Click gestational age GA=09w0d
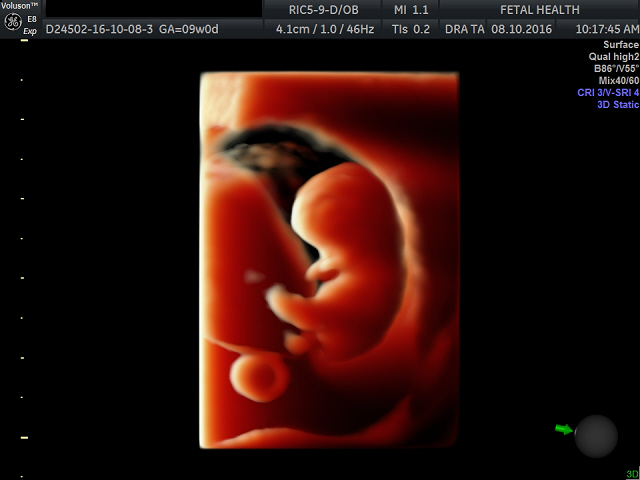The width and height of the screenshot is (640, 480). coord(189,29)
